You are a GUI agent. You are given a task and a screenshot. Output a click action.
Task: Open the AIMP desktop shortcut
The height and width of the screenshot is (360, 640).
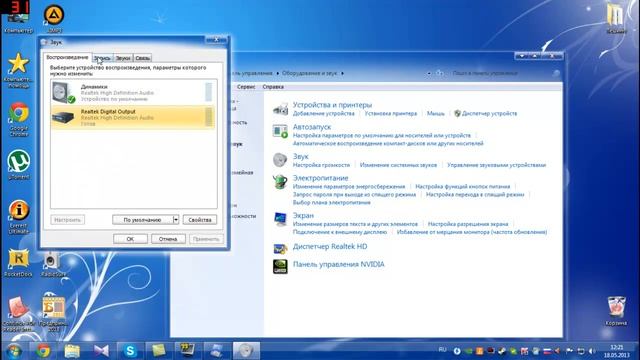[54, 18]
